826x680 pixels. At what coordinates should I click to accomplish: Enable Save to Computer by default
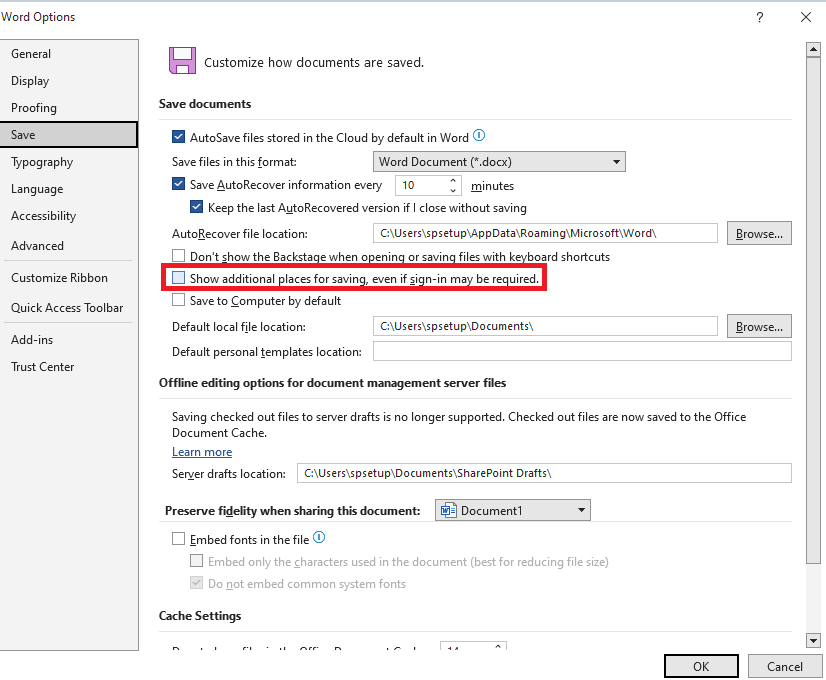tap(178, 301)
